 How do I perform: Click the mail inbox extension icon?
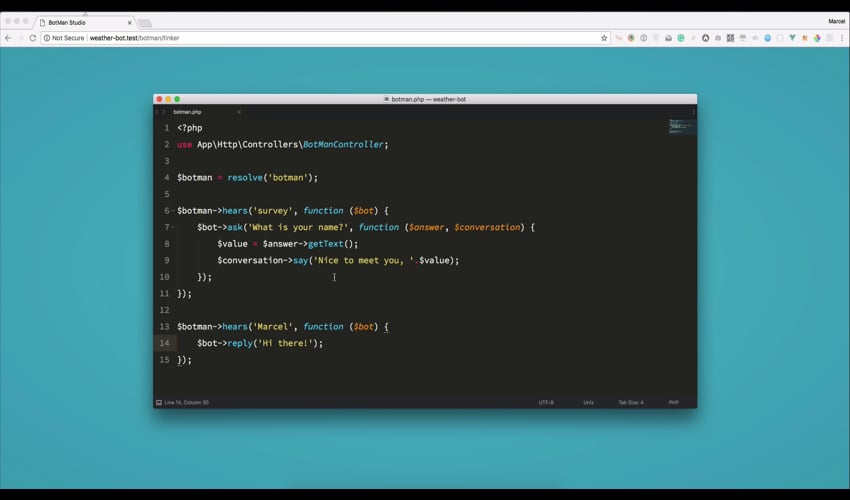(668, 38)
